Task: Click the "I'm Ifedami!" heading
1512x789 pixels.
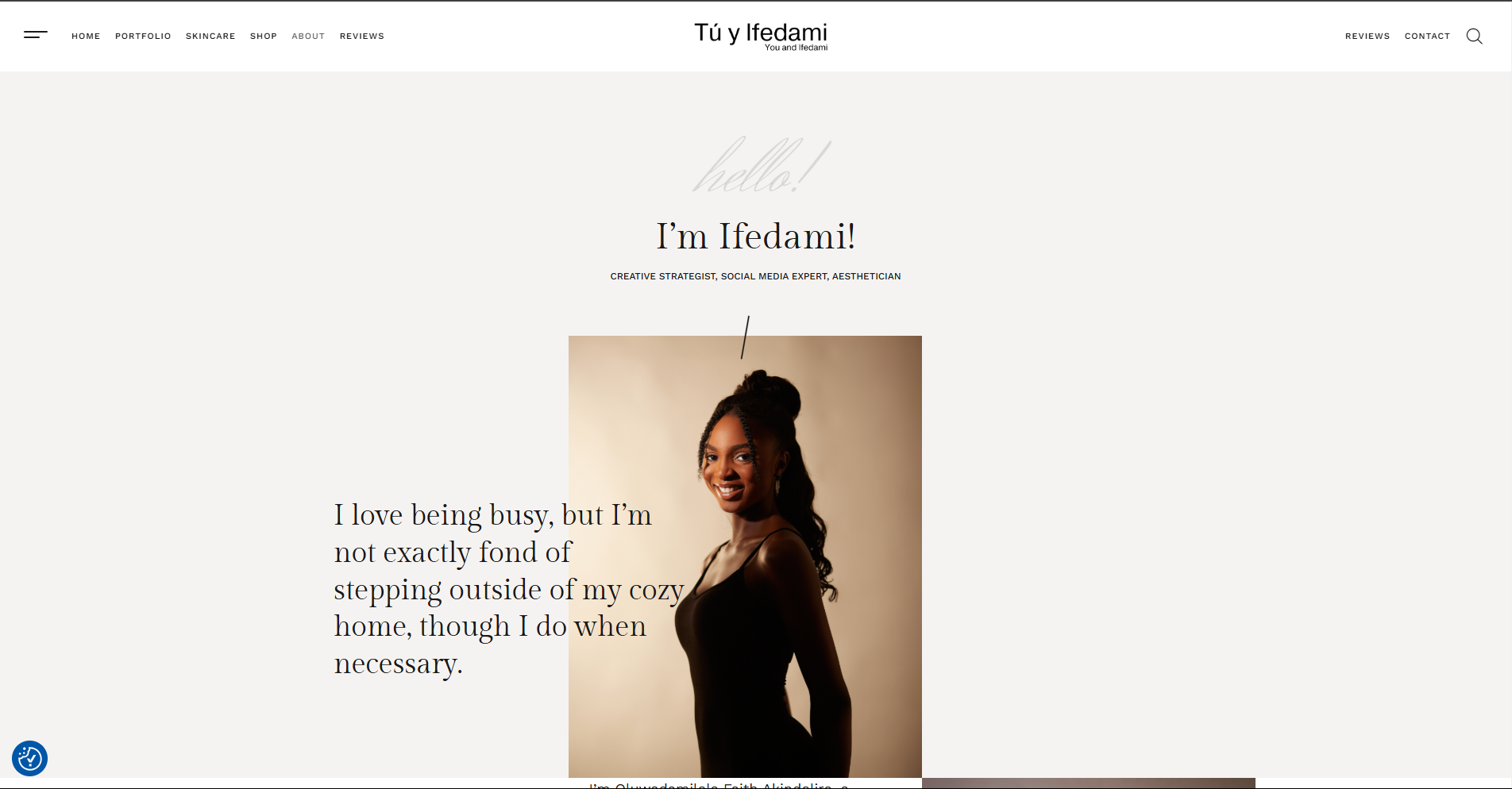Action: 756,237
